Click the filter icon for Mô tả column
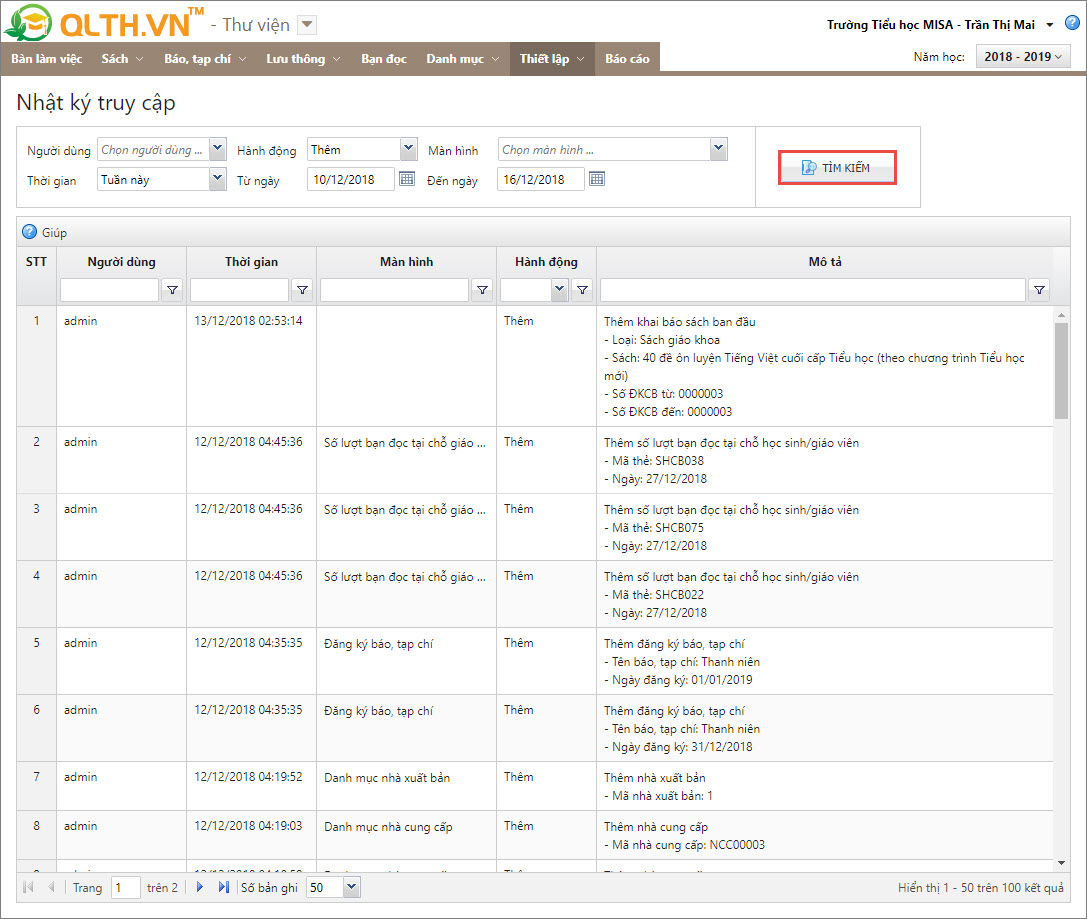 pyautogui.click(x=1039, y=290)
